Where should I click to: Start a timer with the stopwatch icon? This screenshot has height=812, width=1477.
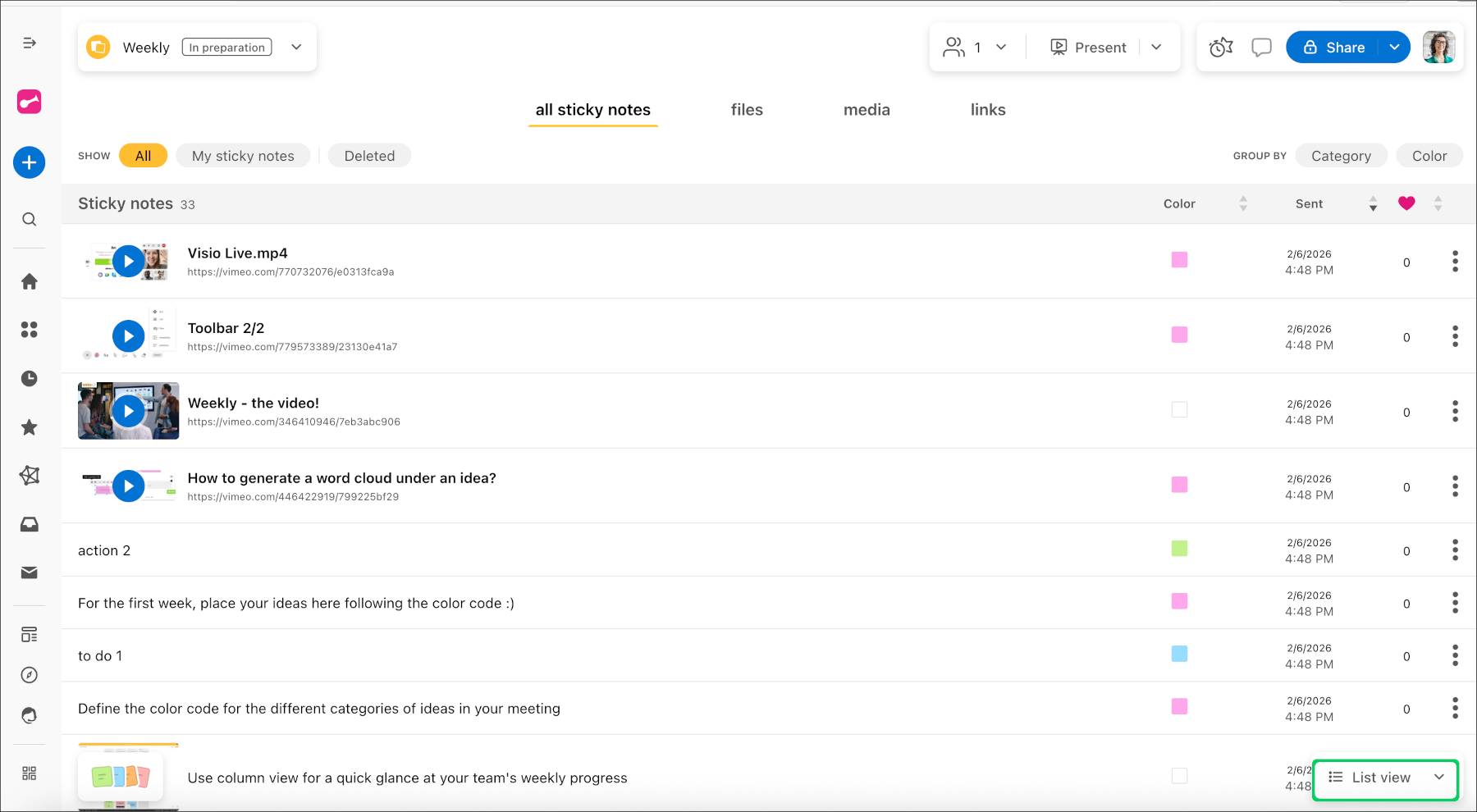pos(1220,47)
